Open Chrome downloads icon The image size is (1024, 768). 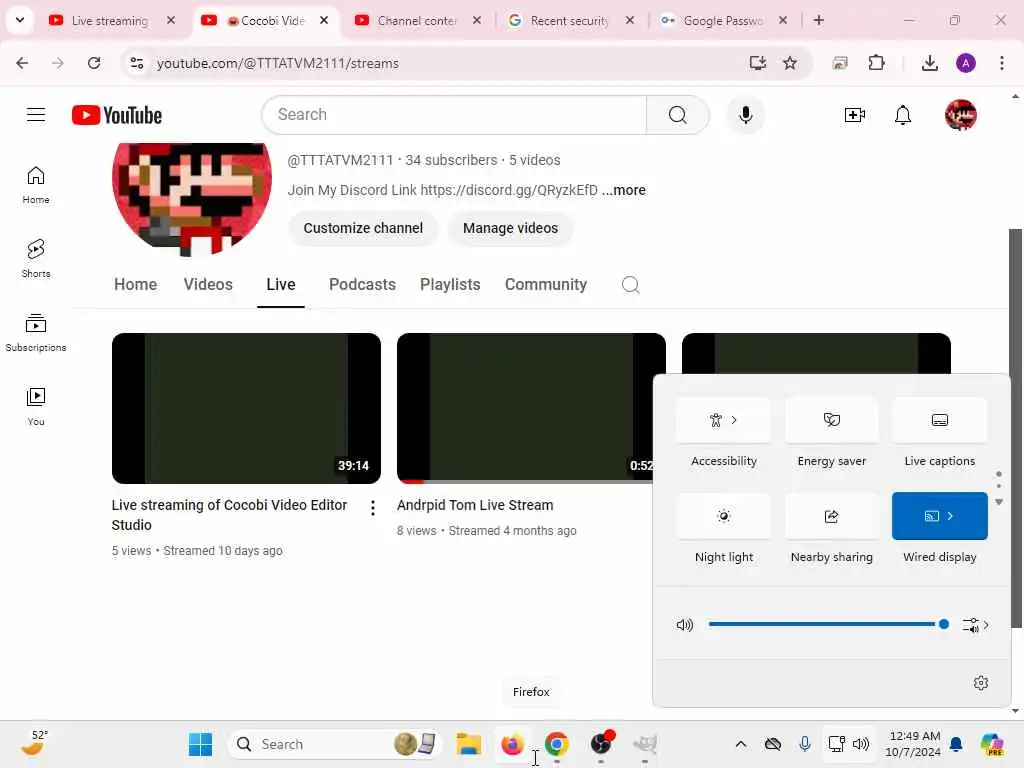(929, 63)
